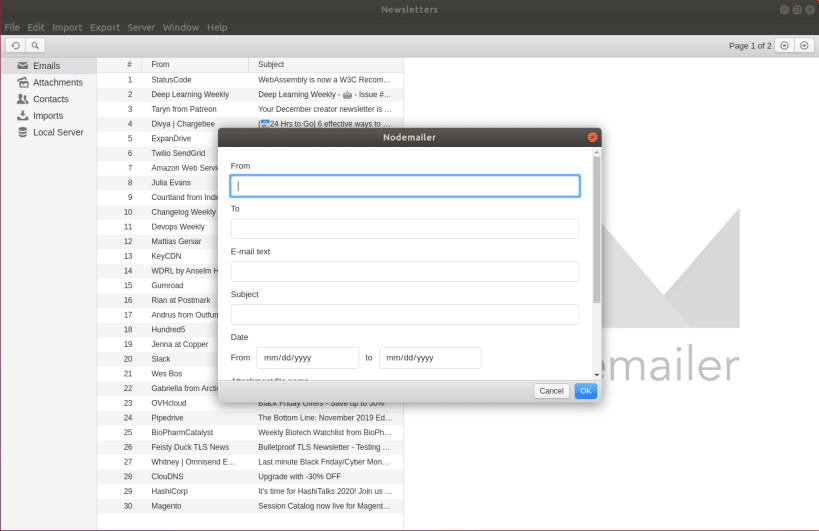Open the File menu
Image resolution: width=819 pixels, height=531 pixels.
[12, 27]
